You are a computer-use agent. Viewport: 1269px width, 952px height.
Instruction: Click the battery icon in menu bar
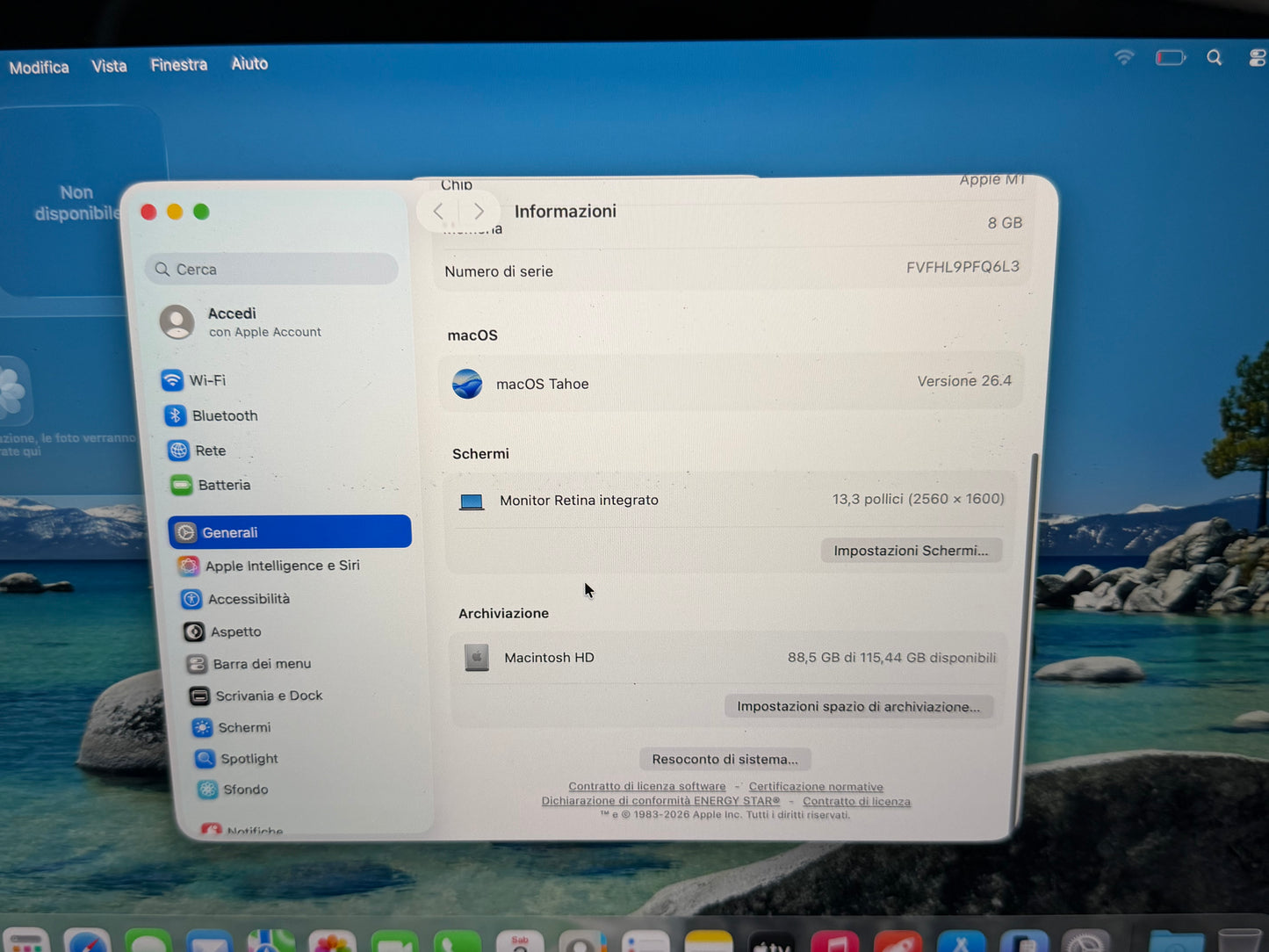tap(1171, 58)
